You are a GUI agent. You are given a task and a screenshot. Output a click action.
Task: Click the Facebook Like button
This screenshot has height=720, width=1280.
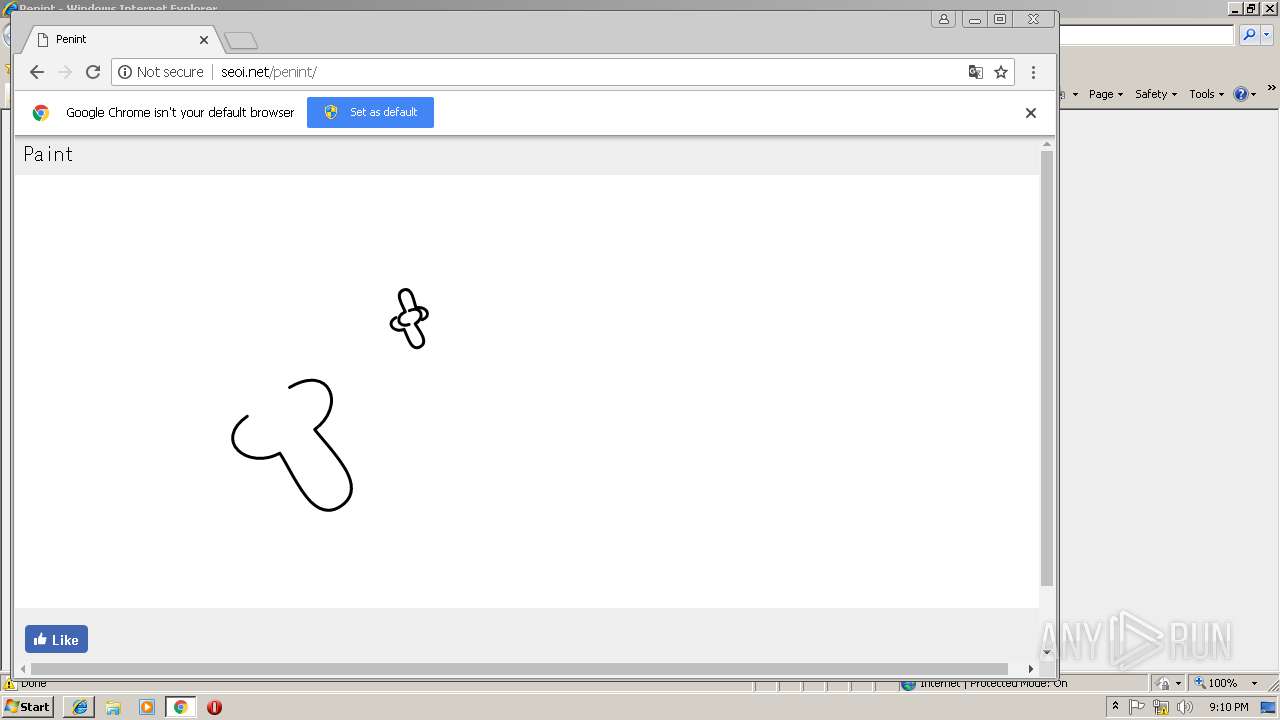coord(56,639)
